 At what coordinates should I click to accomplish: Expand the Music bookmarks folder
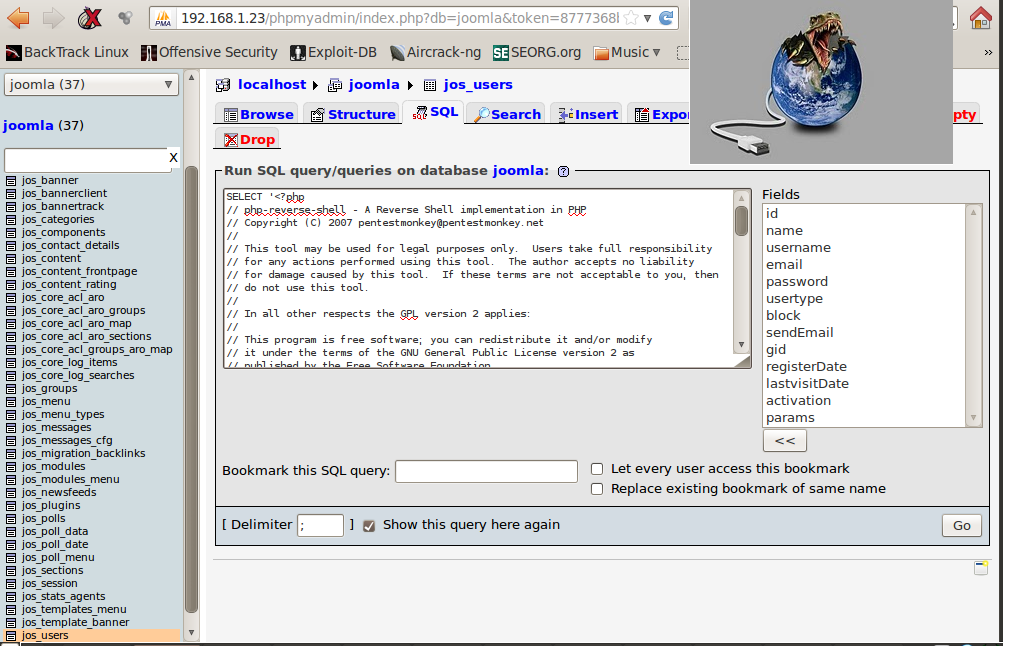[627, 52]
